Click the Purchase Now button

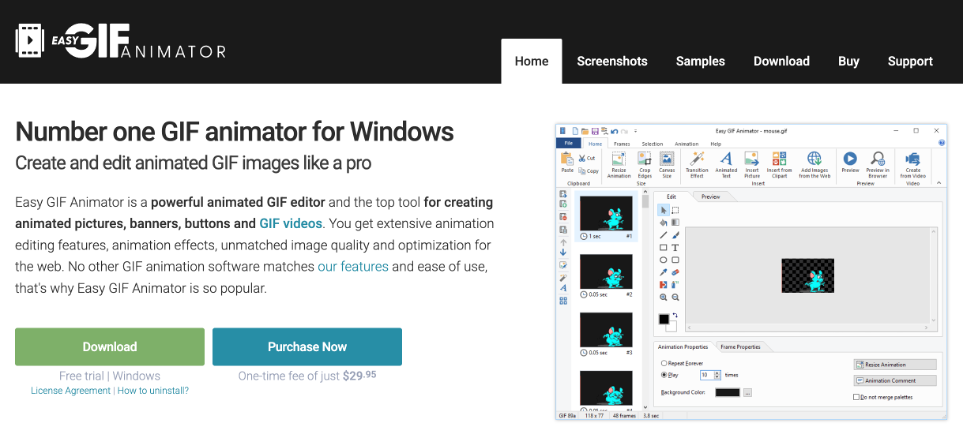[x=307, y=346]
